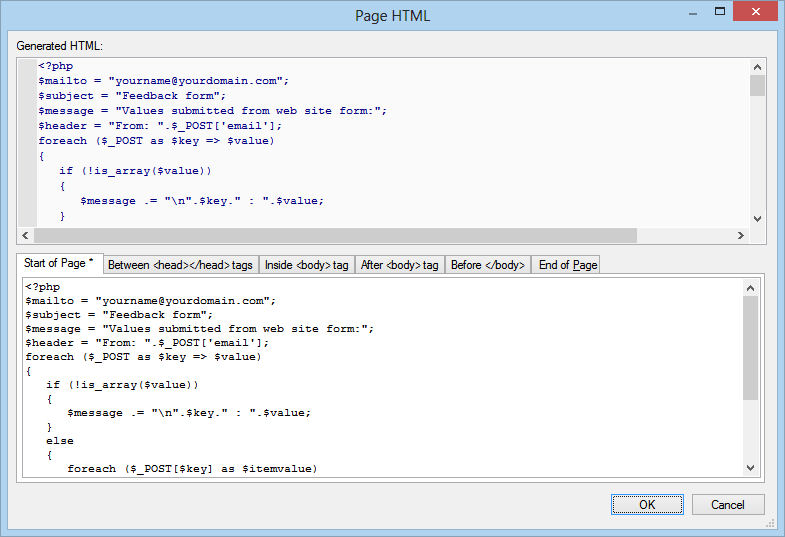Viewport: 785px width, 537px height.
Task: Go to the After <body> tag tab
Action: tap(400, 265)
